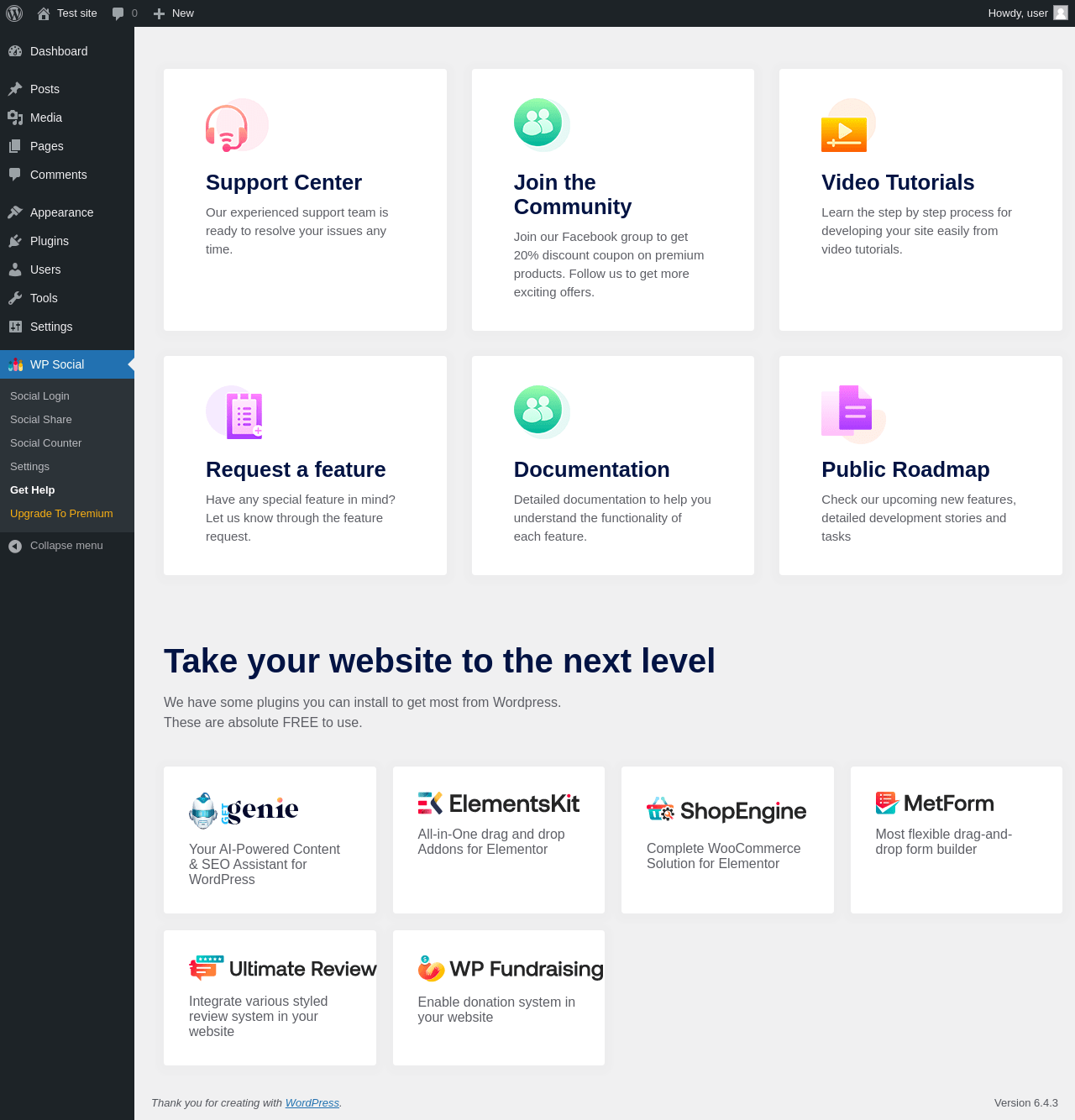The image size is (1075, 1120).
Task: Click the Appearance paintbrush icon
Action: click(x=15, y=212)
